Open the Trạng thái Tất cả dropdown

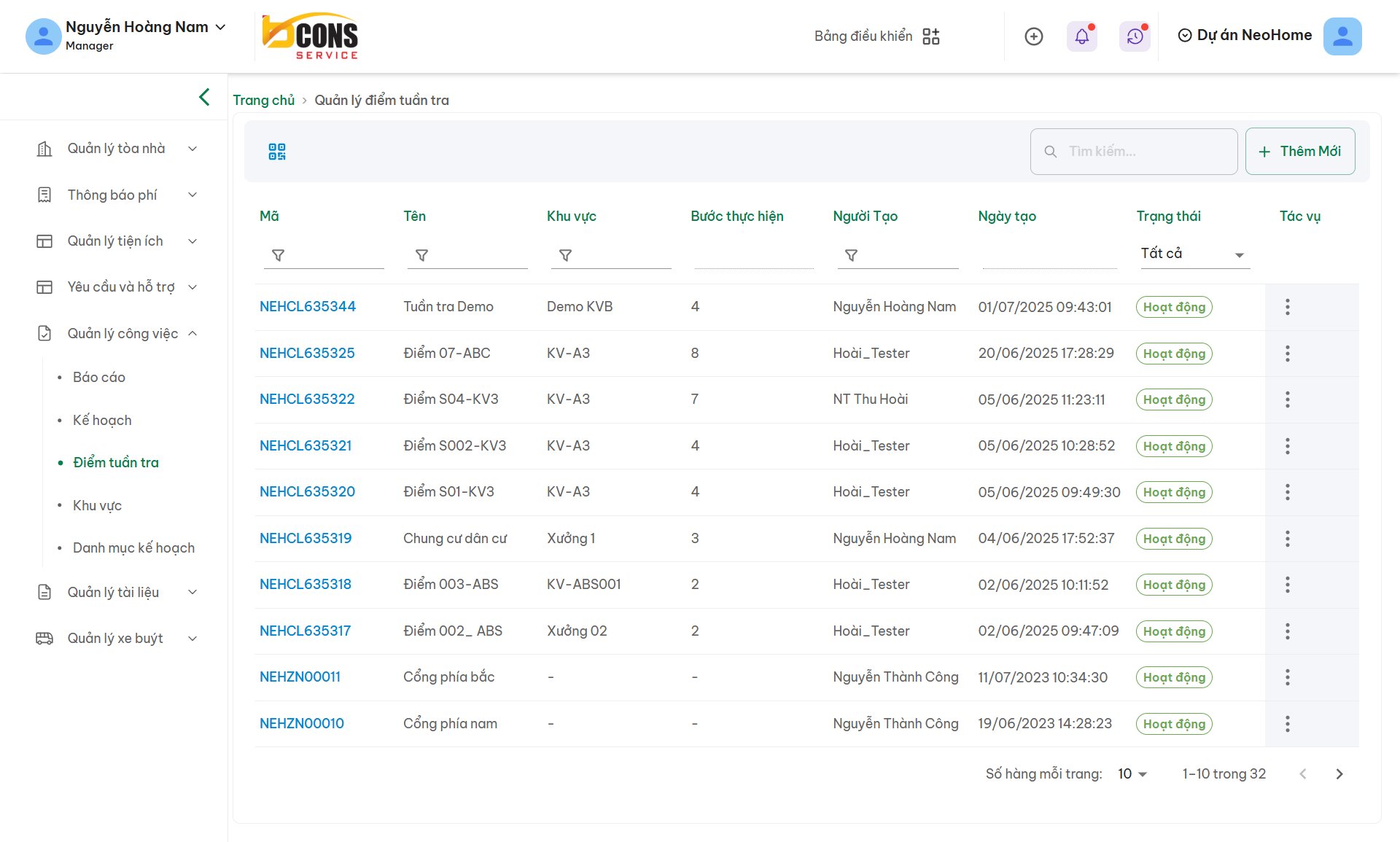pos(1194,254)
